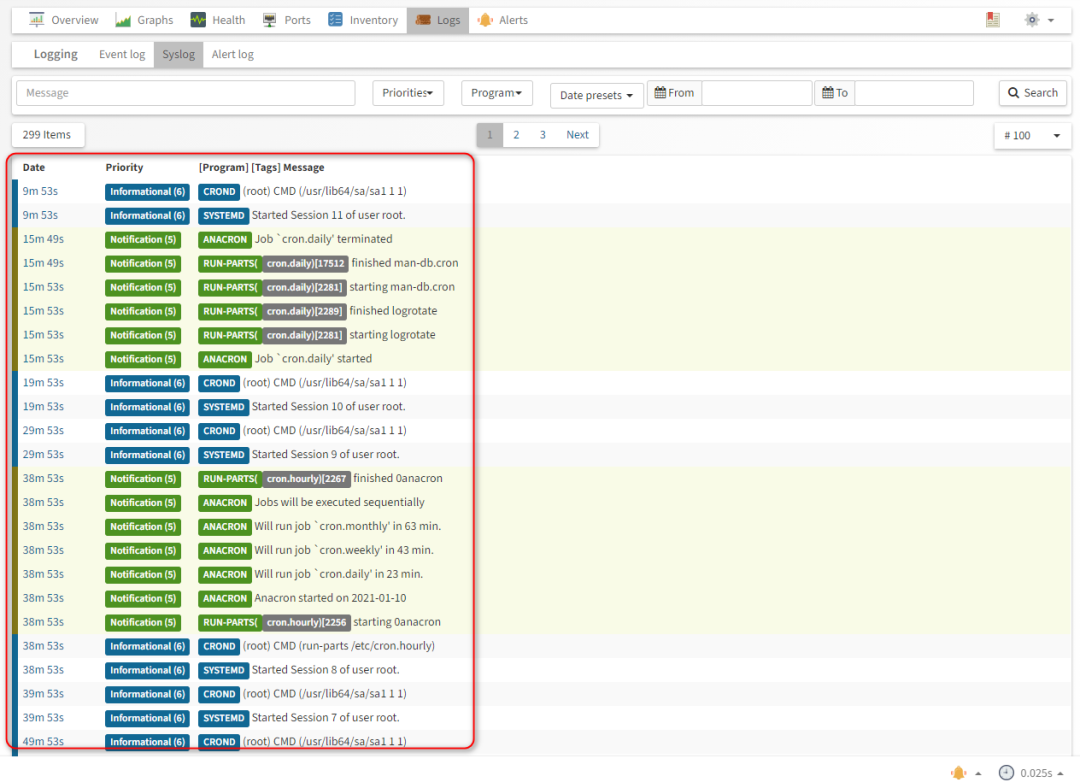Viewport: 1080px width, 782px height.
Task: Open the # 100 items-per-page selector
Action: [1032, 136]
